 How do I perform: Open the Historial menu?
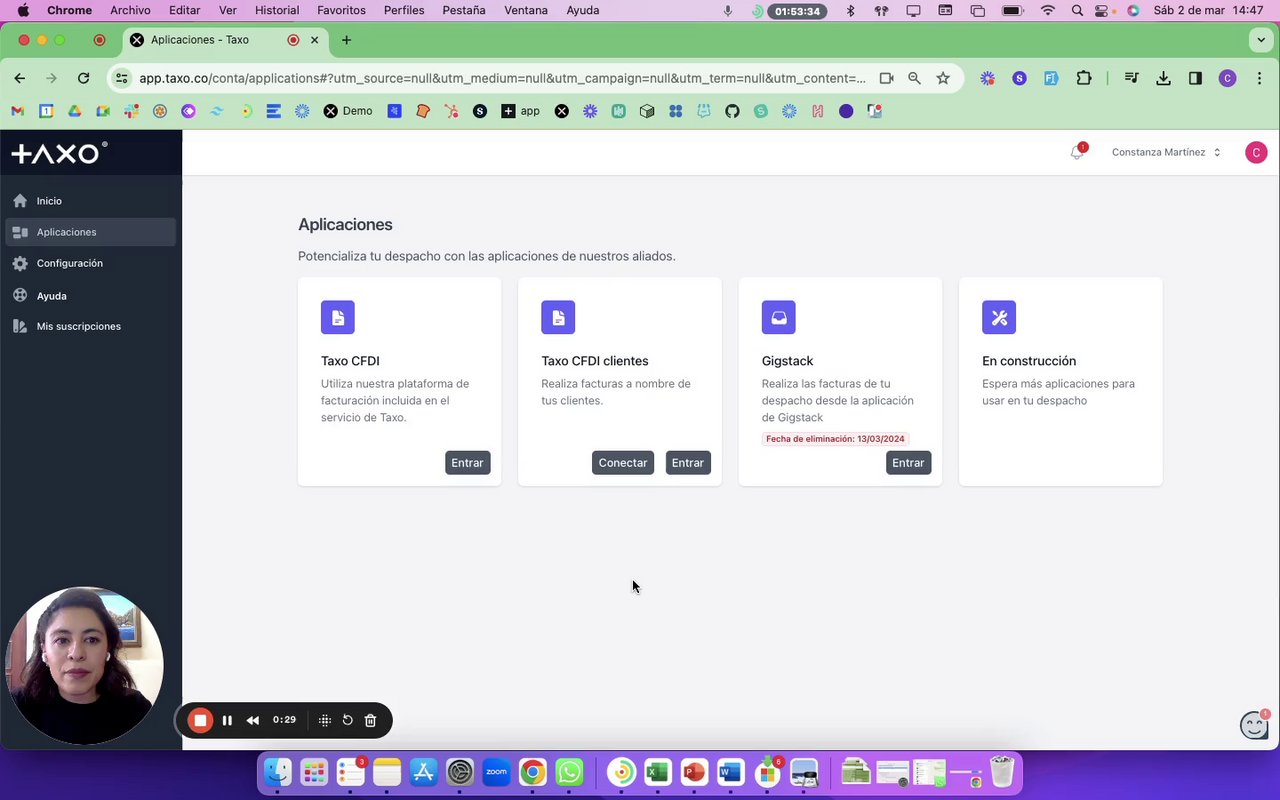point(277,10)
